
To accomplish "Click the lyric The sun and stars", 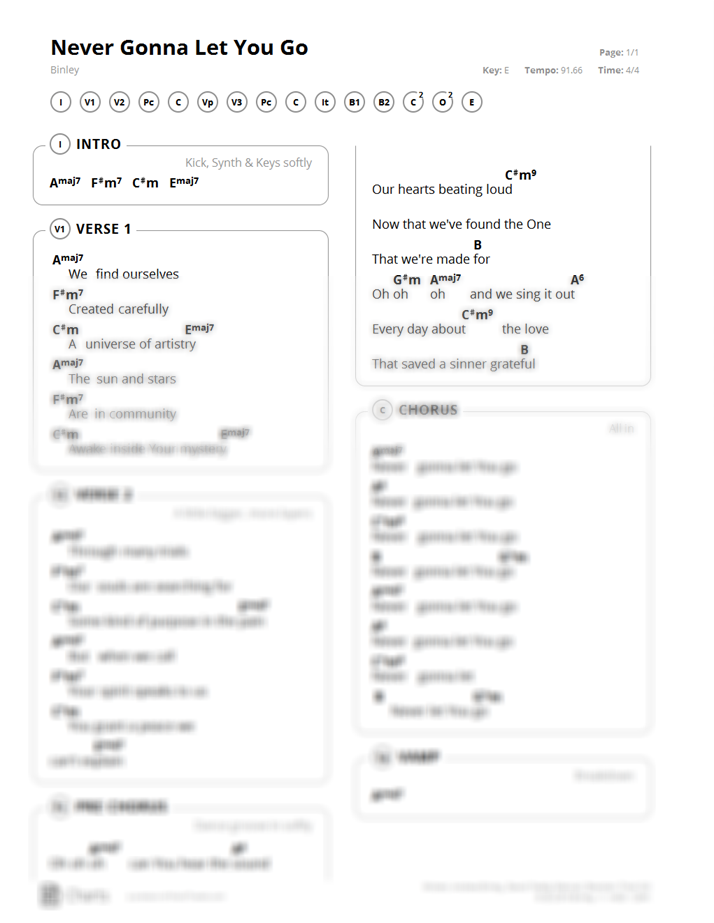I will click(x=122, y=379).
